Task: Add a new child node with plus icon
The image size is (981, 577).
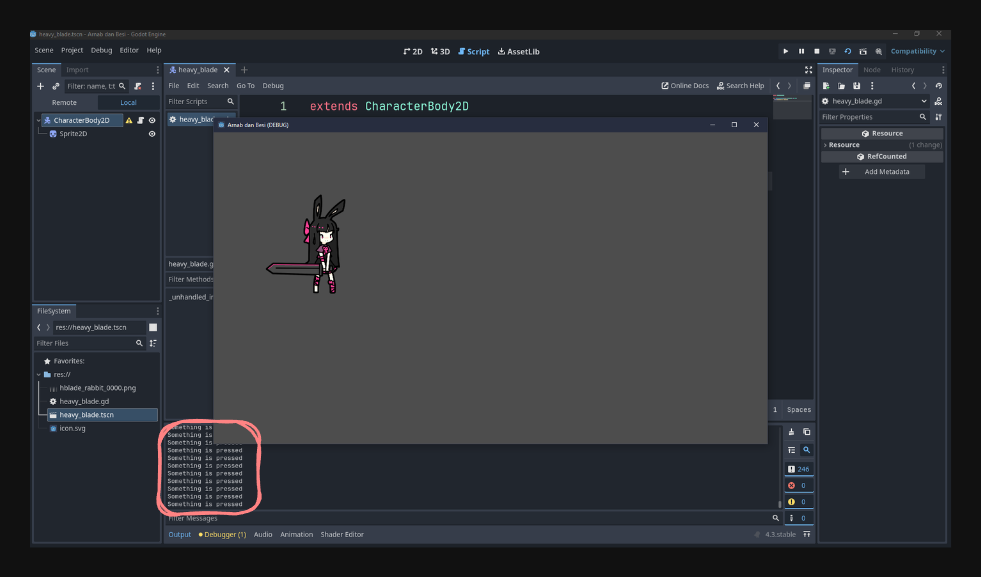Action: pyautogui.click(x=41, y=86)
